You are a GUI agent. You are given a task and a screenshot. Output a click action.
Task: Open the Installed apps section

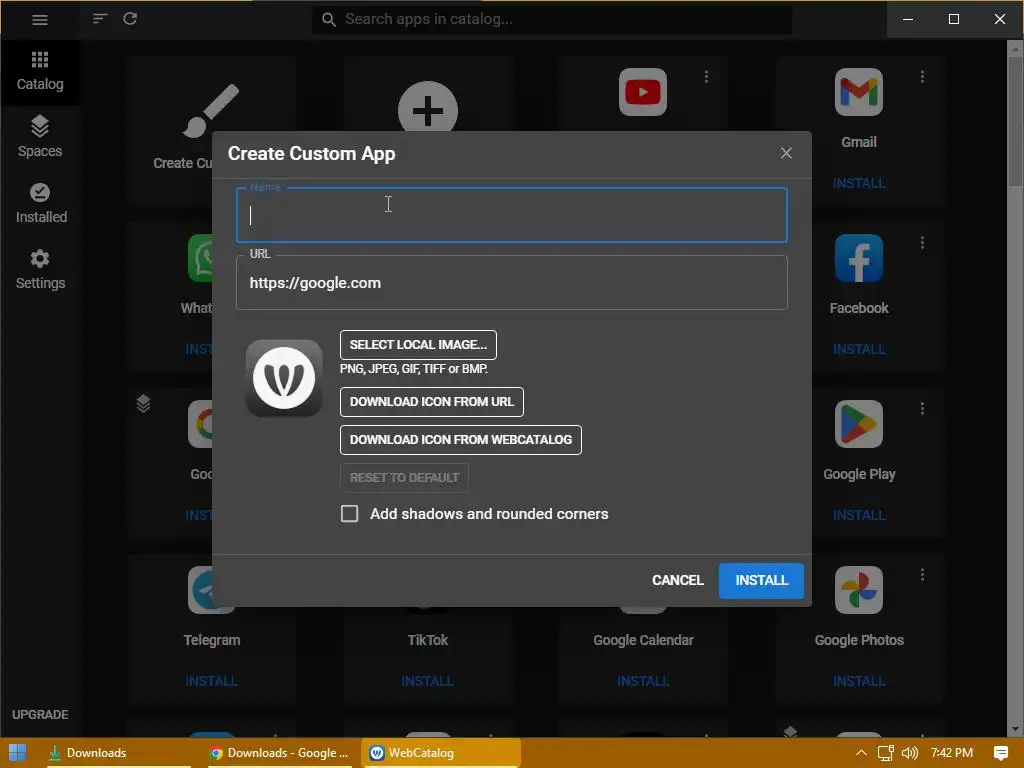tap(40, 203)
